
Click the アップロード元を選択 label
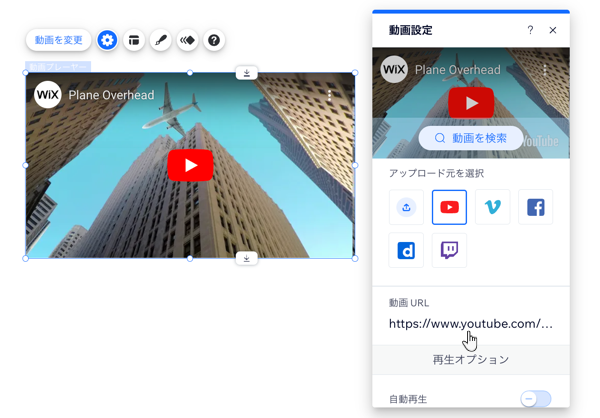click(x=437, y=173)
